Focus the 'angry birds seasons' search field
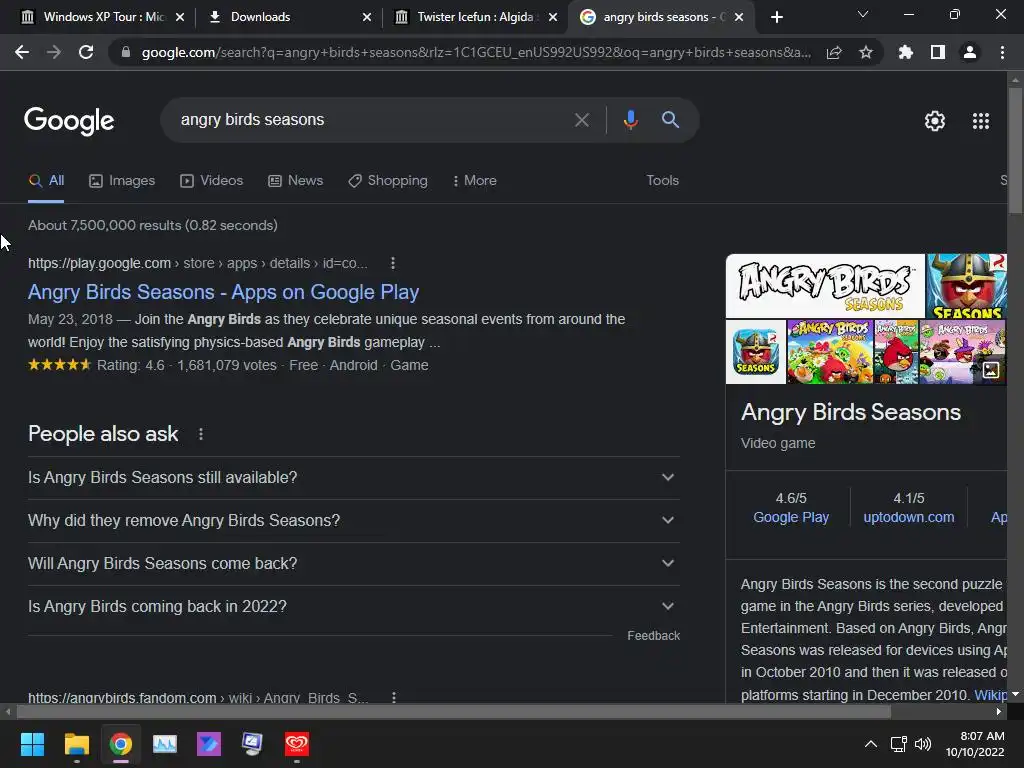This screenshot has width=1024, height=768. tap(372, 120)
